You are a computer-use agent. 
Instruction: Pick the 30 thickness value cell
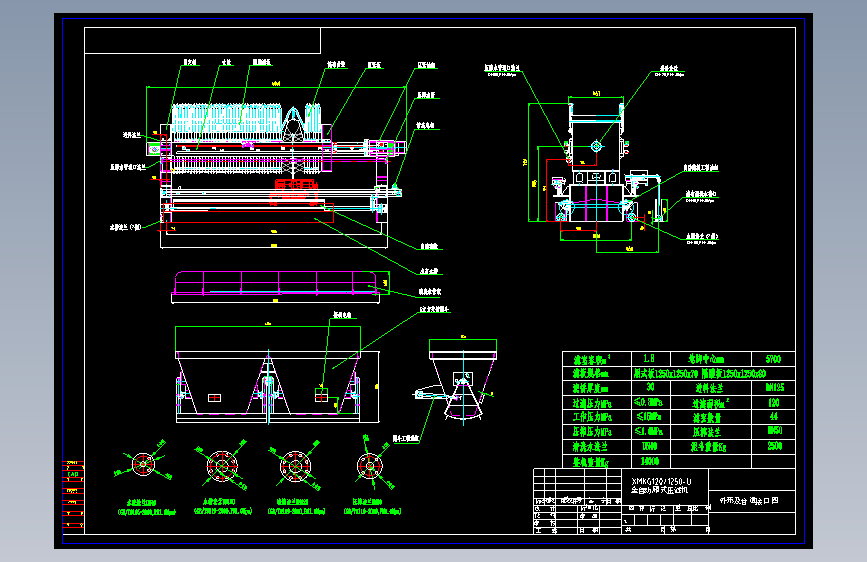pyautogui.click(x=650, y=387)
